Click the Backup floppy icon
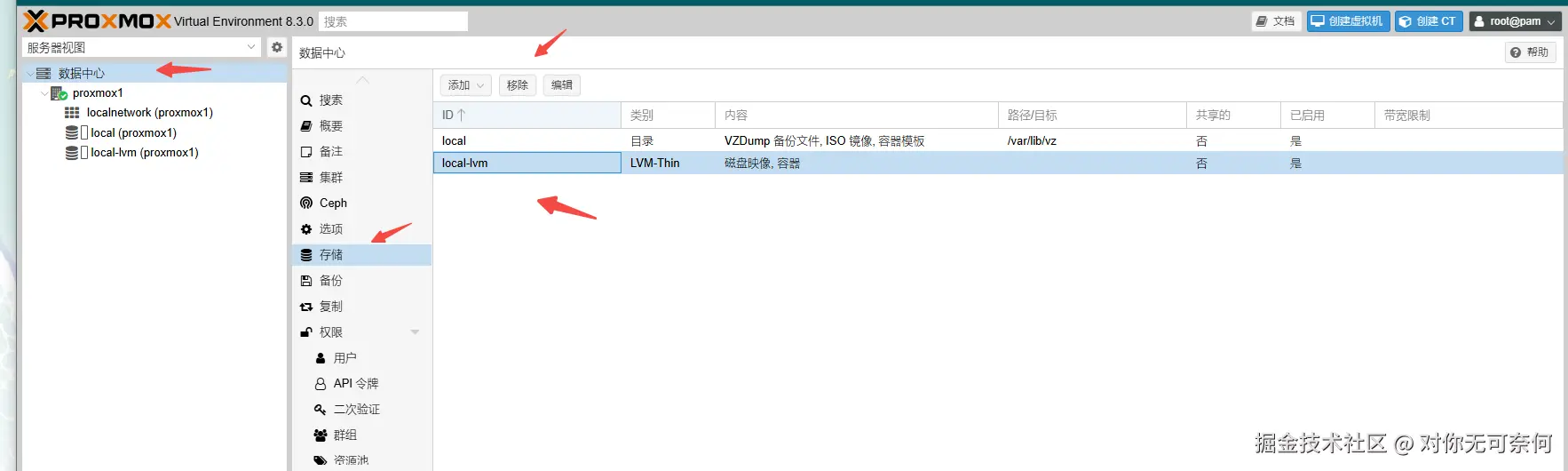Image resolution: width=1568 pixels, height=471 pixels. [x=306, y=281]
